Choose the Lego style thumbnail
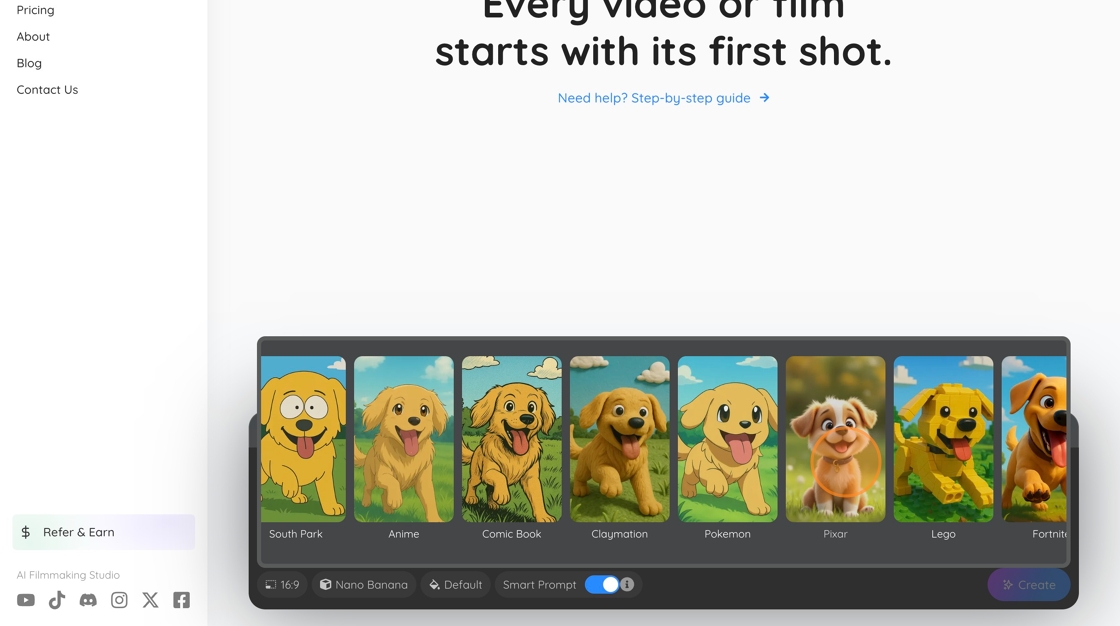1120x626 pixels. click(944, 439)
